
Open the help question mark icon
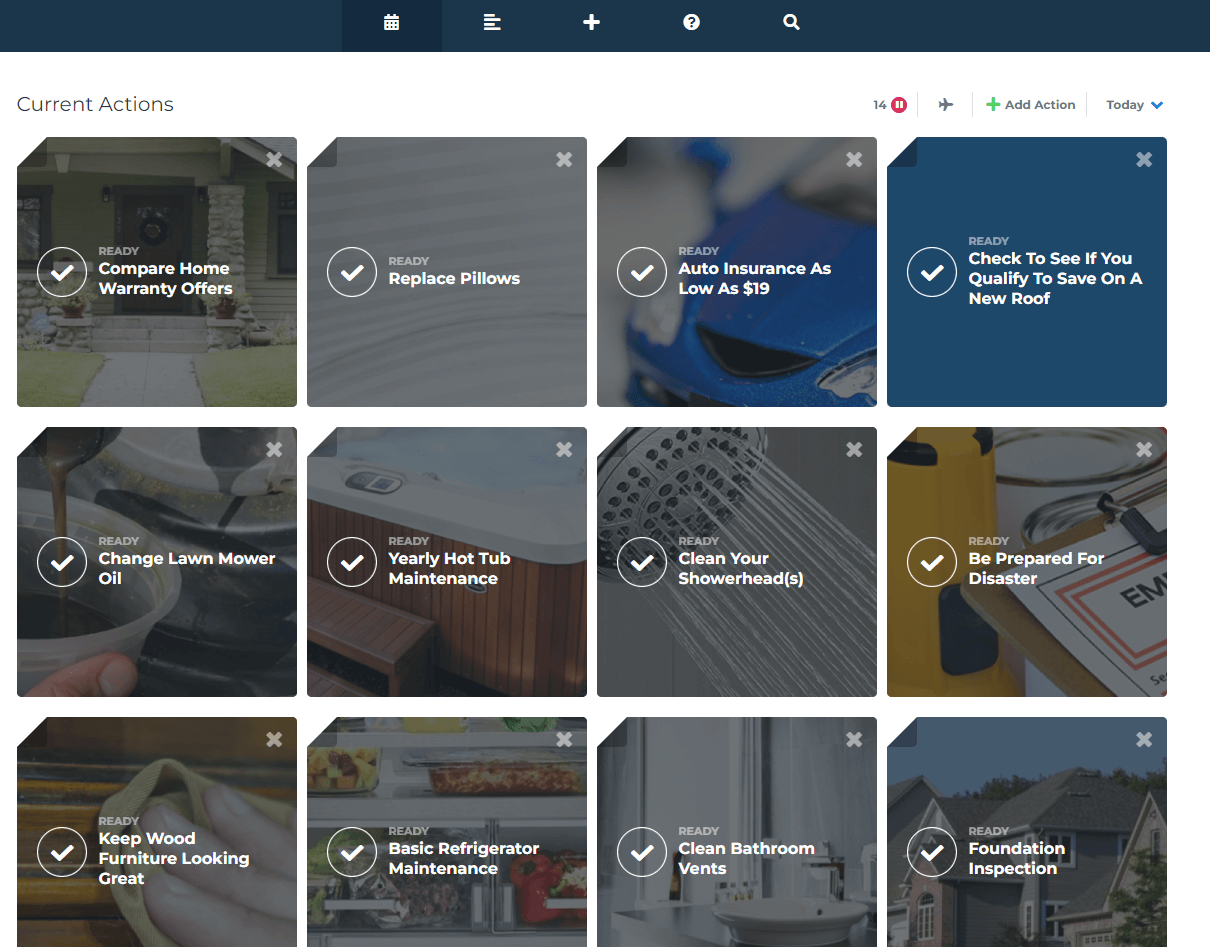(x=691, y=22)
